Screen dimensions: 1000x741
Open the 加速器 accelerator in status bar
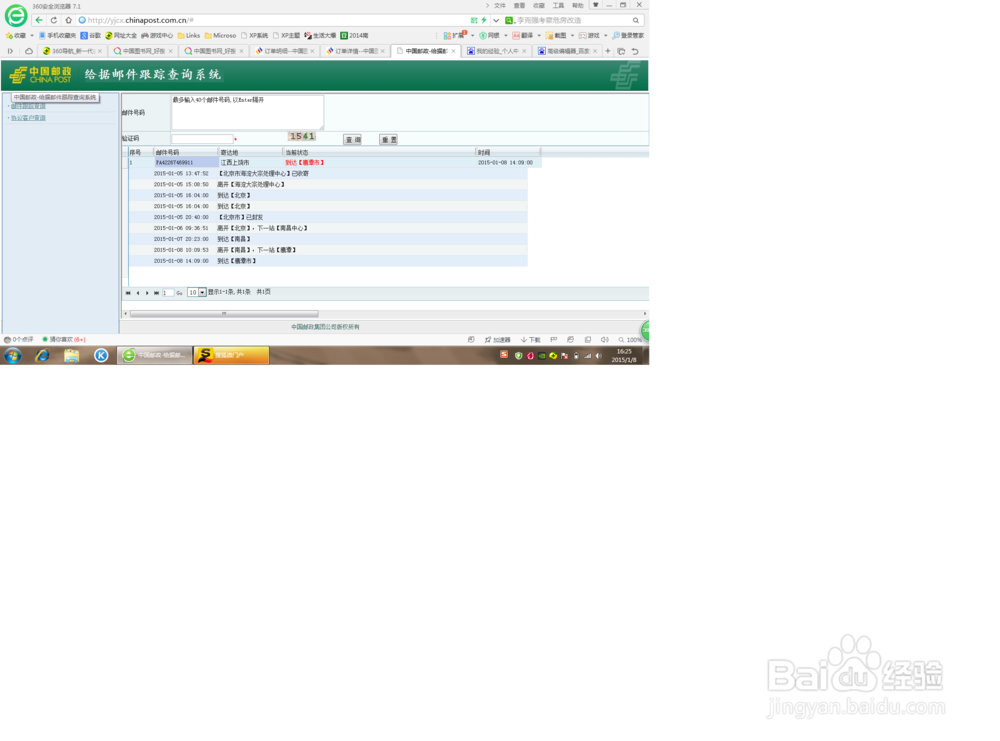(497, 340)
